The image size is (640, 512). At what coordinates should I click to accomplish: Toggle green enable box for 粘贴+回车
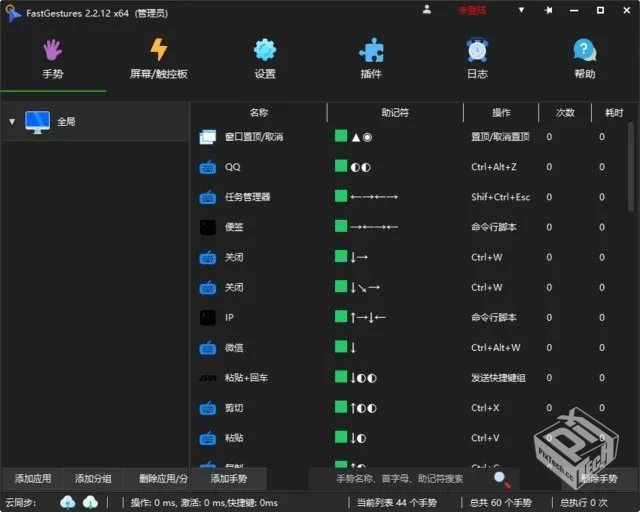341,376
